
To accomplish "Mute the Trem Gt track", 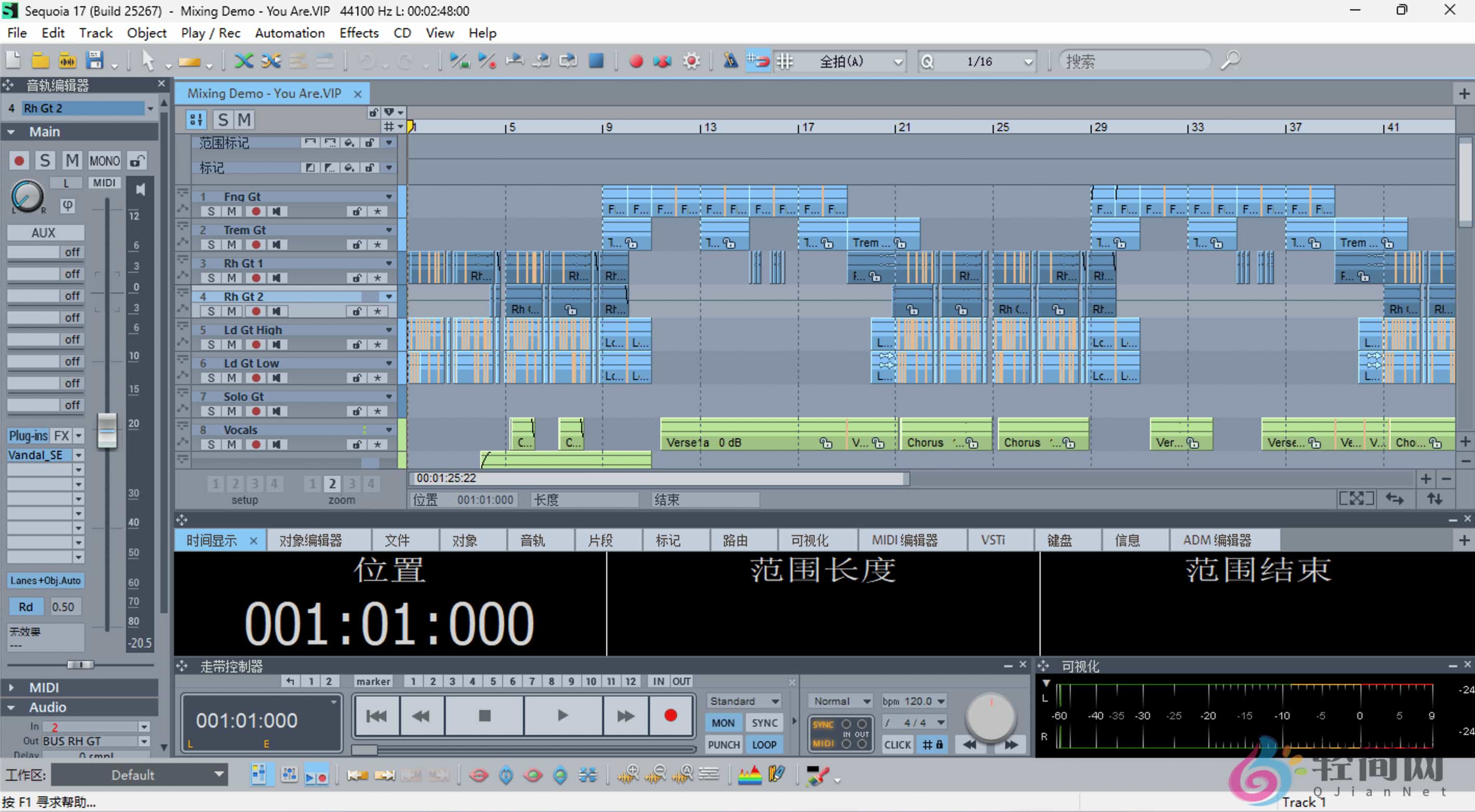I will tap(231, 245).
